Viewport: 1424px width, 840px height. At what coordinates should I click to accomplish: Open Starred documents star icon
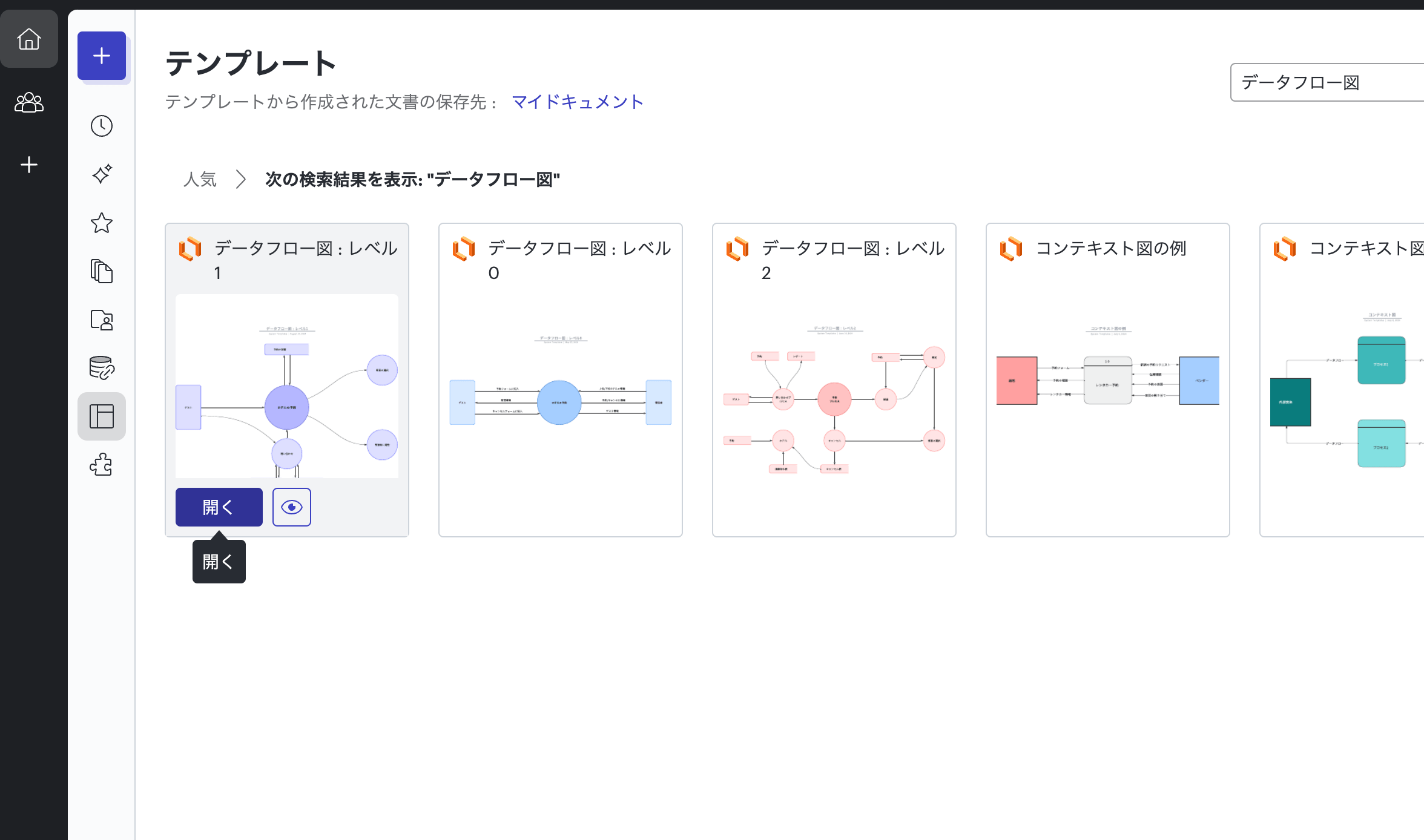(x=102, y=223)
